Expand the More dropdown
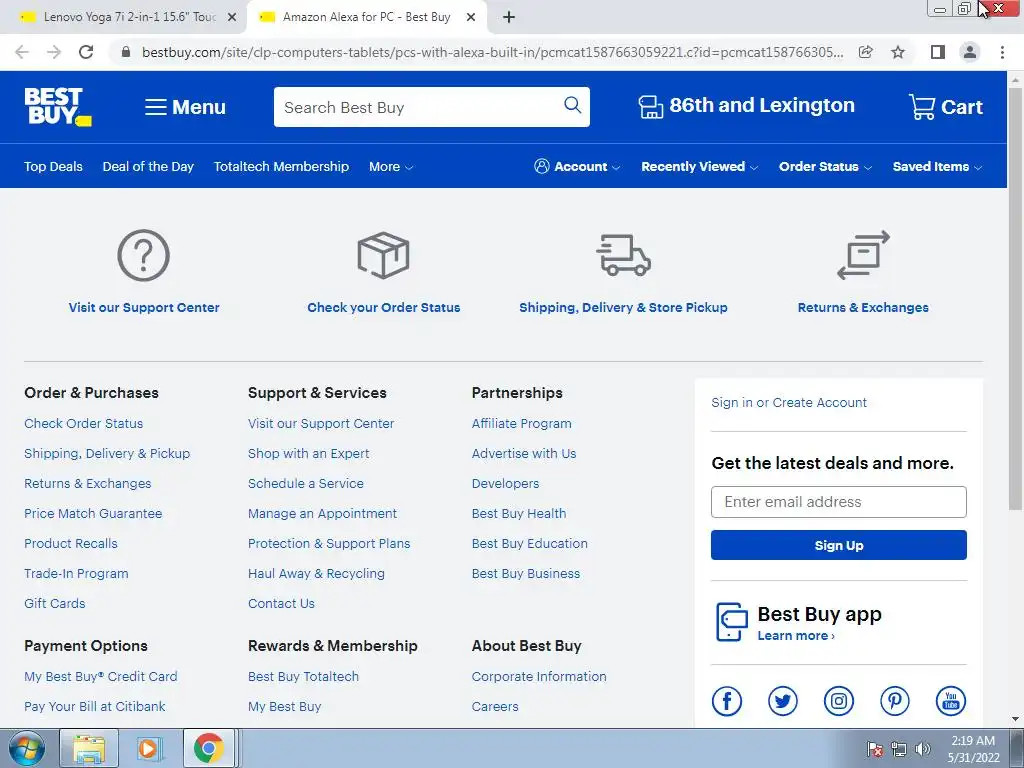The height and width of the screenshot is (768, 1024). coord(391,167)
